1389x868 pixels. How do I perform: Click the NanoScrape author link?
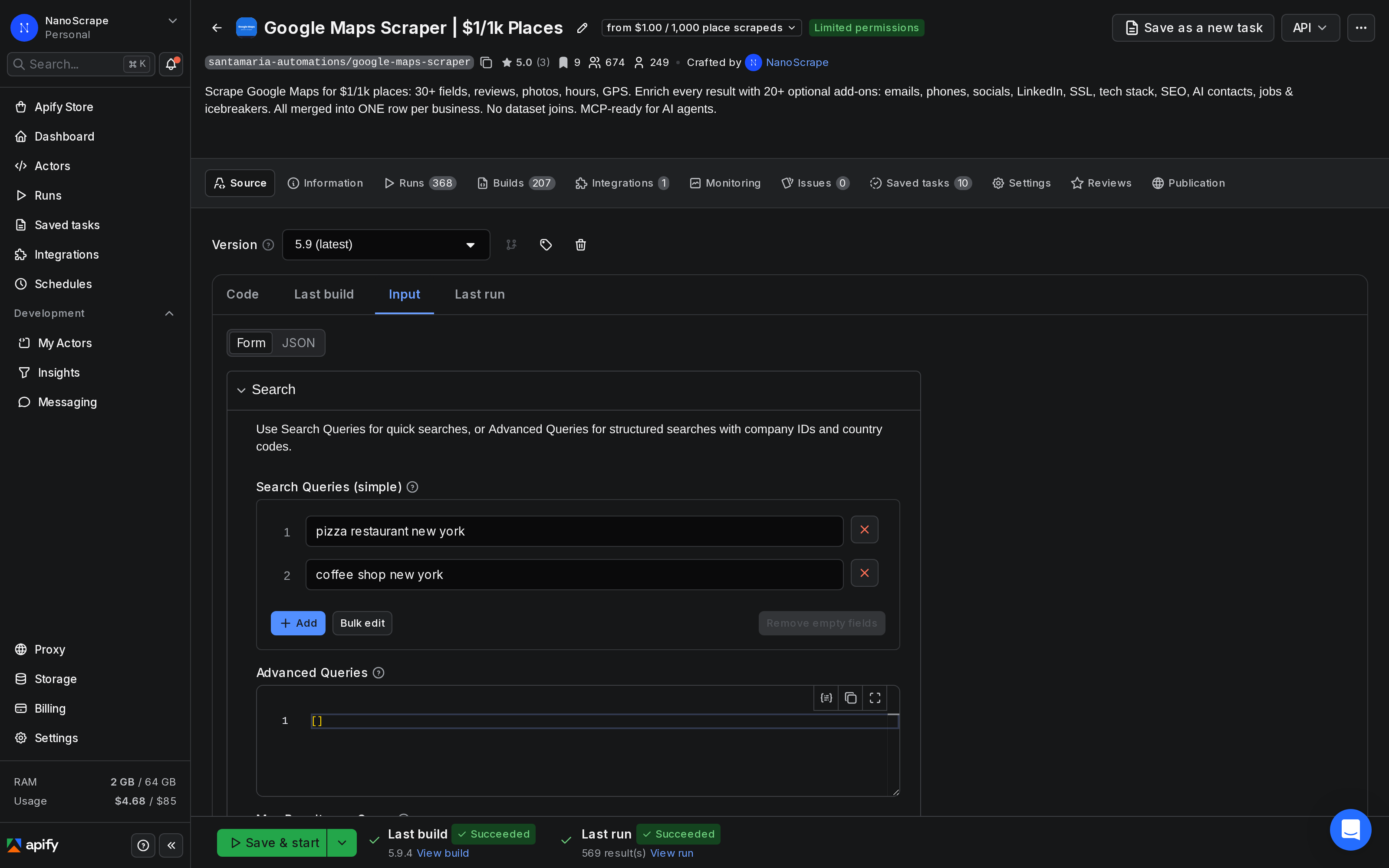(x=797, y=62)
